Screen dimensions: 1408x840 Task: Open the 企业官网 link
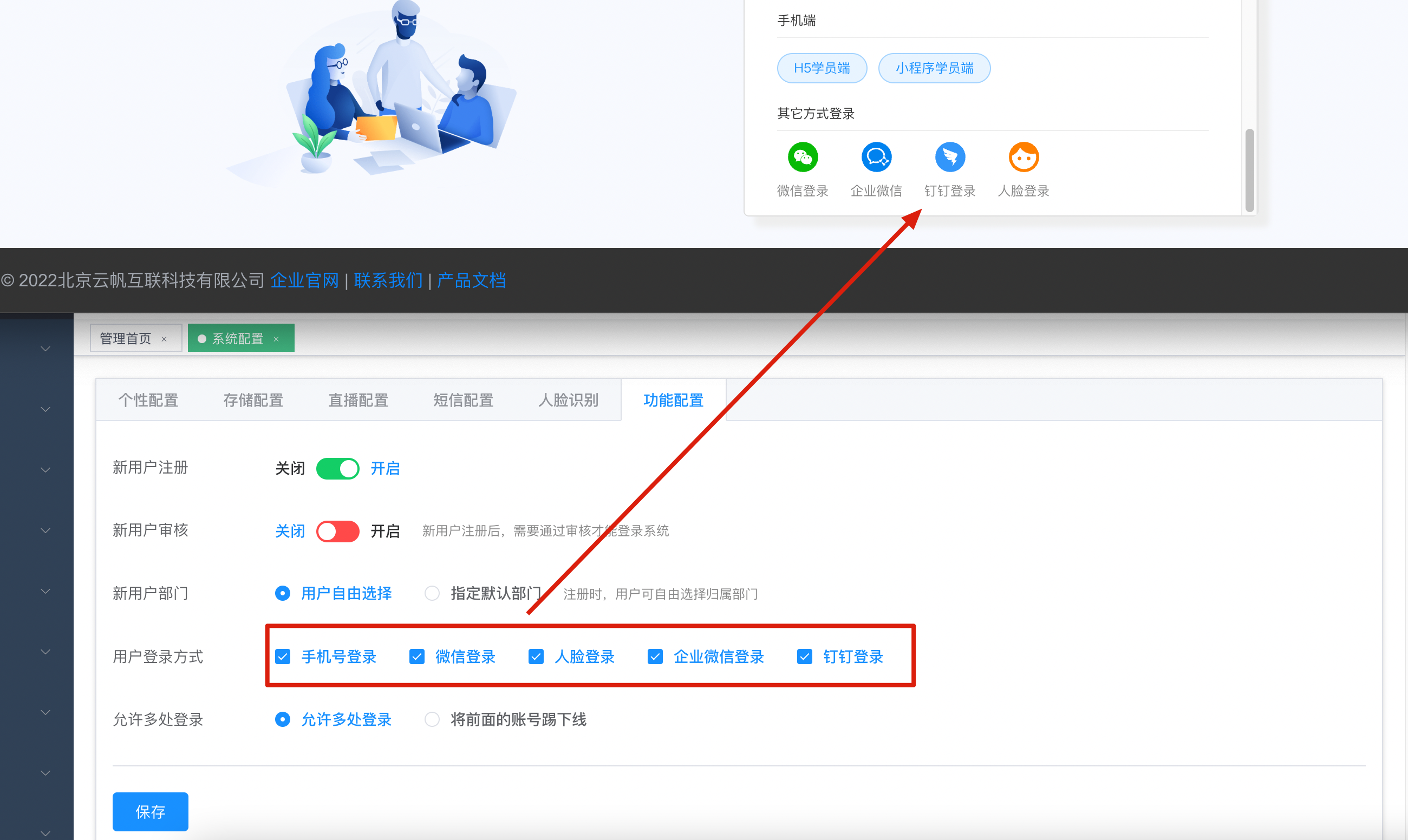click(x=305, y=281)
